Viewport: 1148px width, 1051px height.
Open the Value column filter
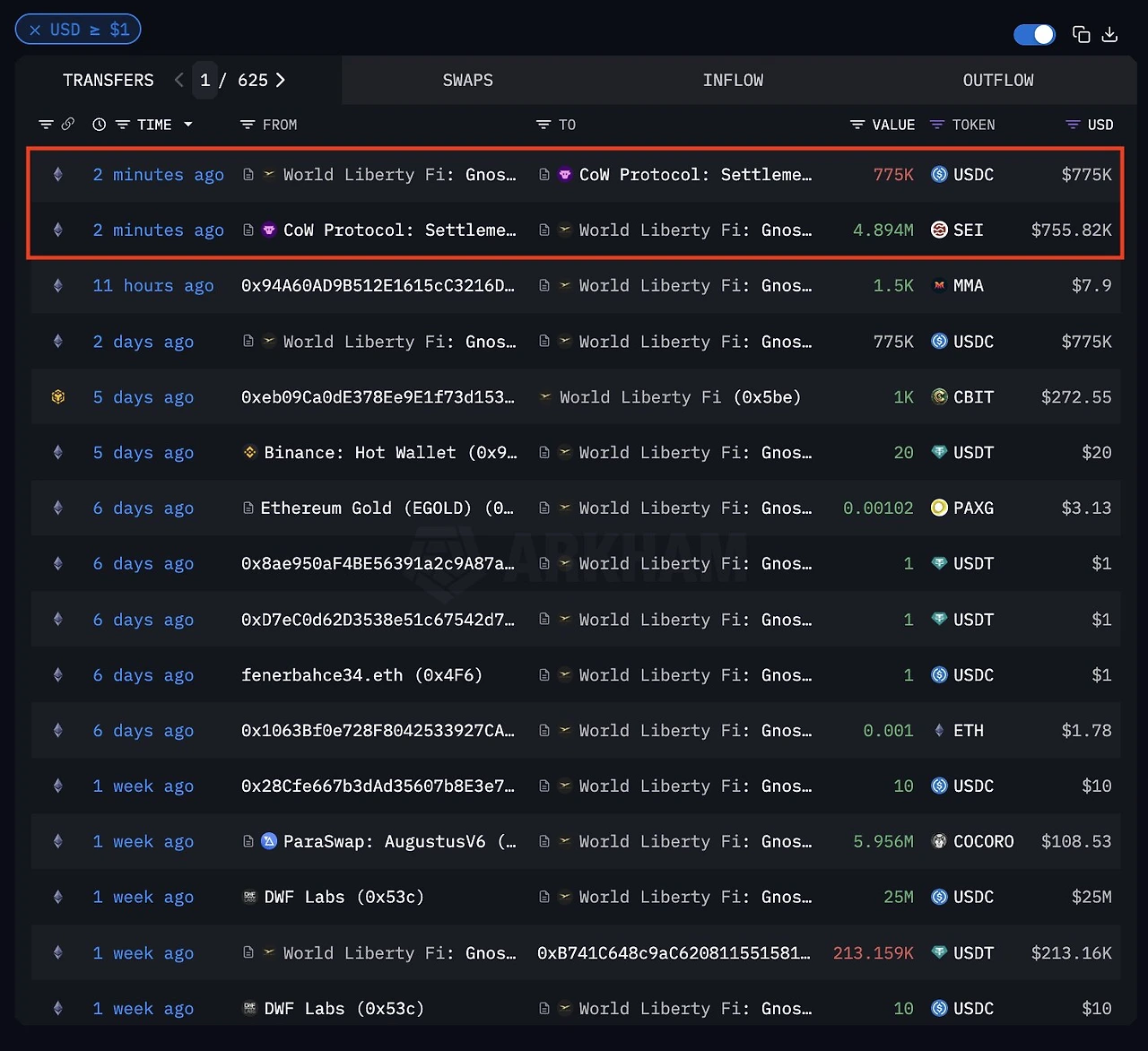point(857,125)
